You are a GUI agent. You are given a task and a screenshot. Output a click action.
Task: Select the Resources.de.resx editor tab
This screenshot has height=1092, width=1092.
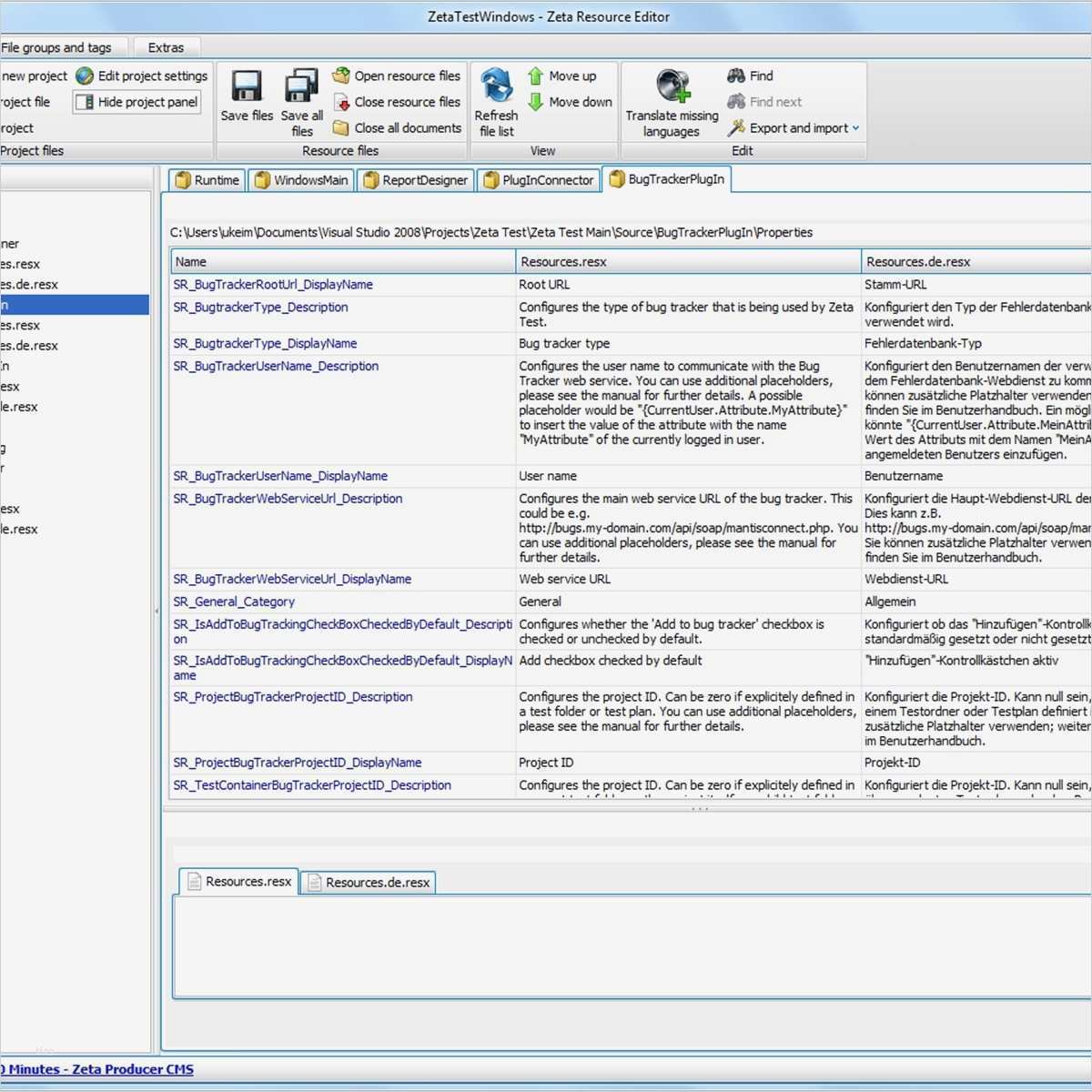tap(369, 883)
